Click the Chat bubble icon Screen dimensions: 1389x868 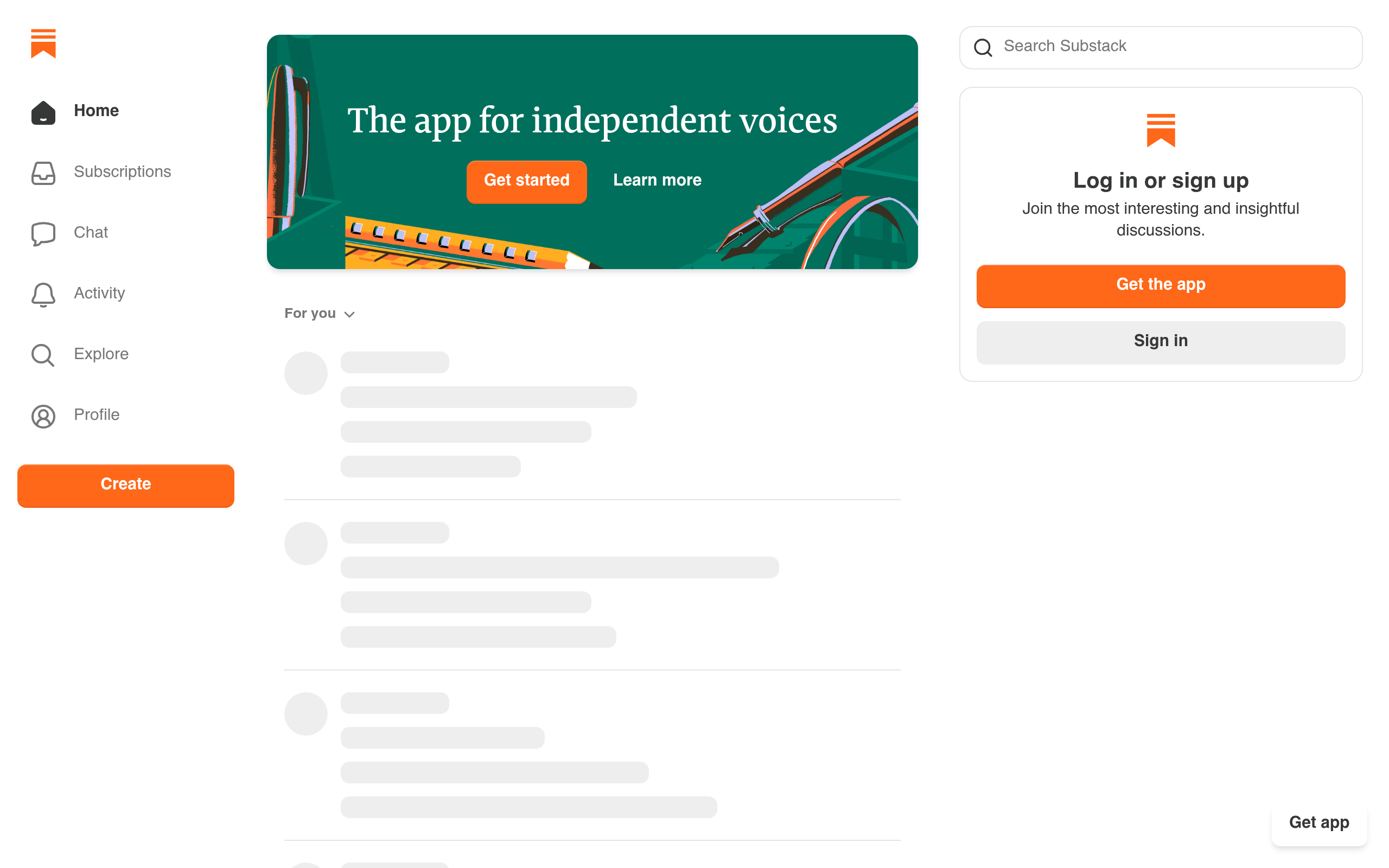pos(43,233)
